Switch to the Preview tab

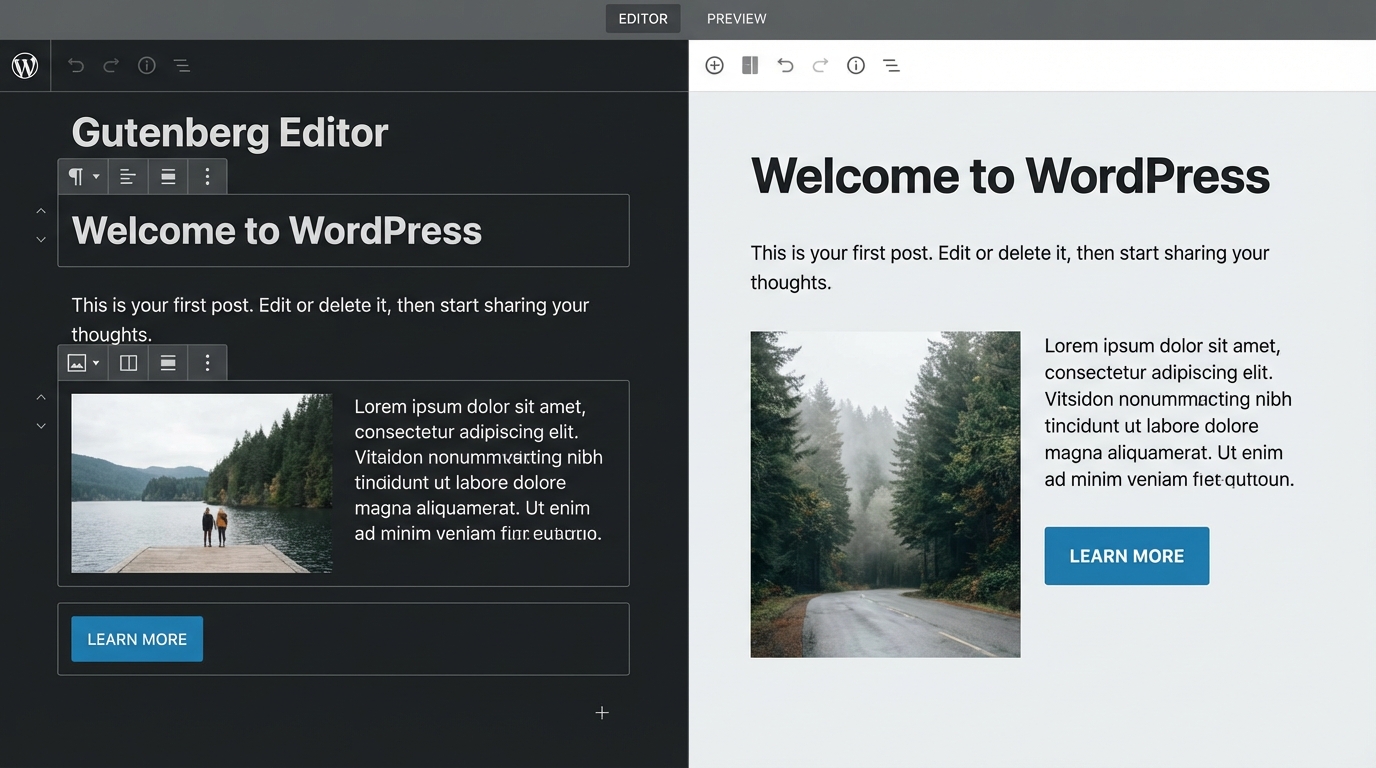(x=736, y=18)
